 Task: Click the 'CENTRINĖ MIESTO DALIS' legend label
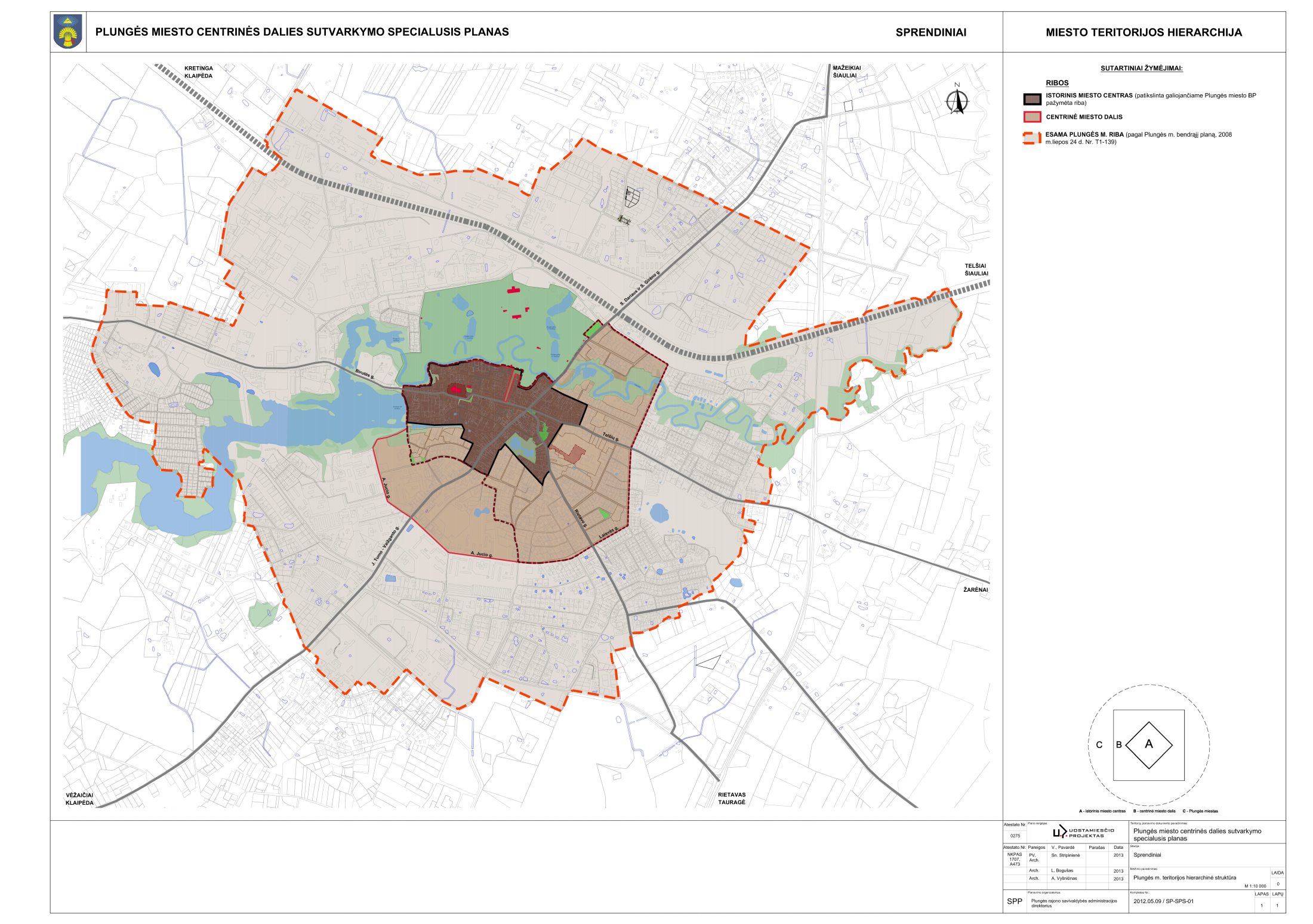coord(1084,117)
